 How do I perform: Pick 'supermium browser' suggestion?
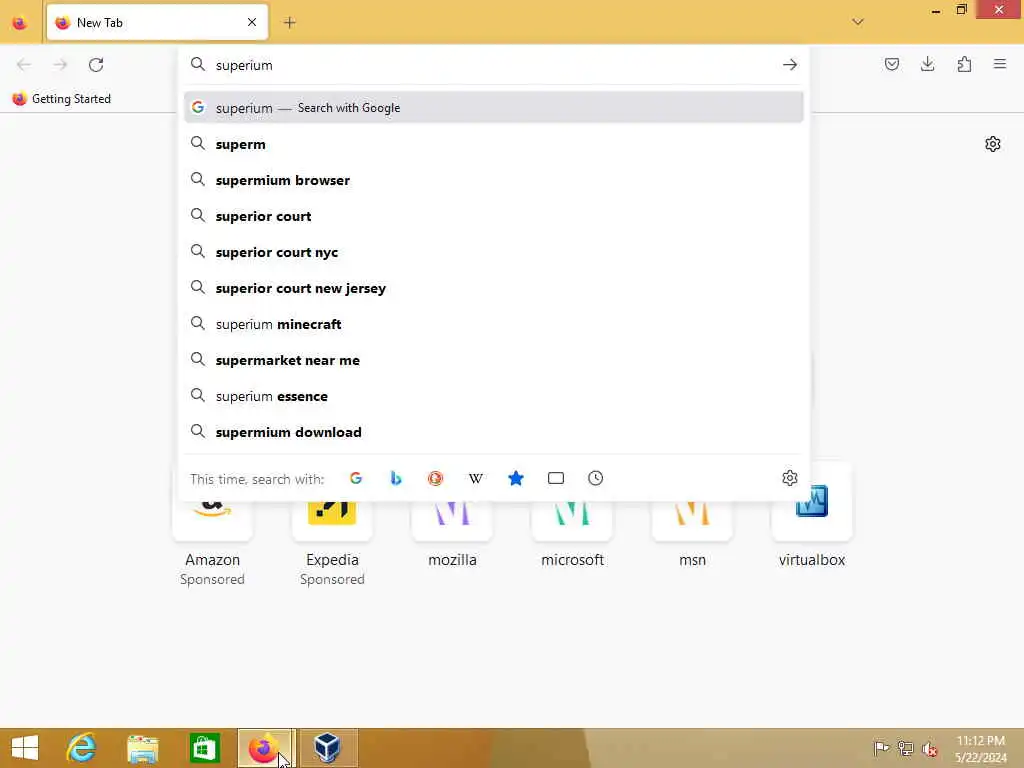[494, 180]
